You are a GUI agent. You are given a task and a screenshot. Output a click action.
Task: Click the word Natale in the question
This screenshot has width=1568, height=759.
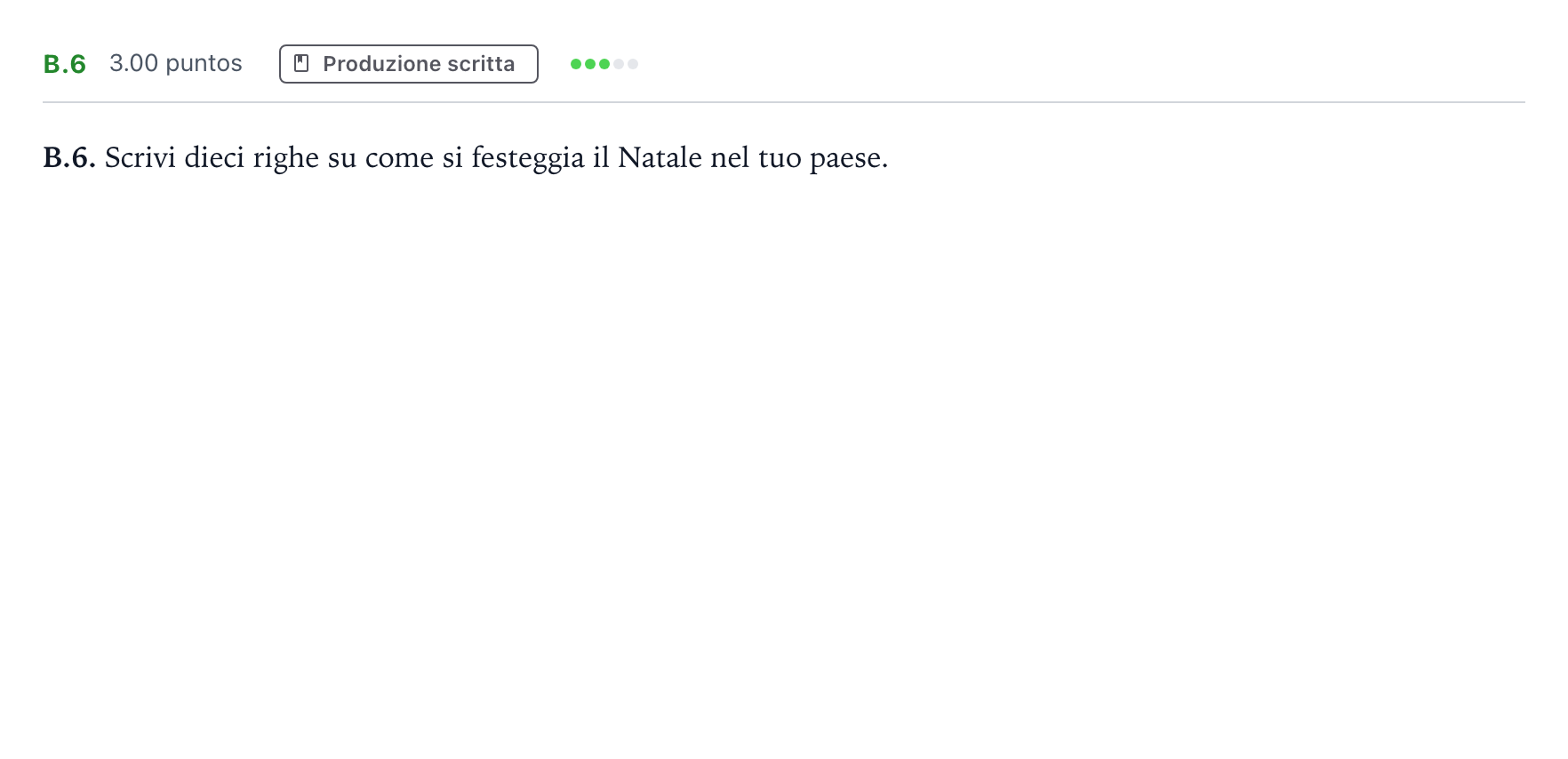[x=660, y=157]
